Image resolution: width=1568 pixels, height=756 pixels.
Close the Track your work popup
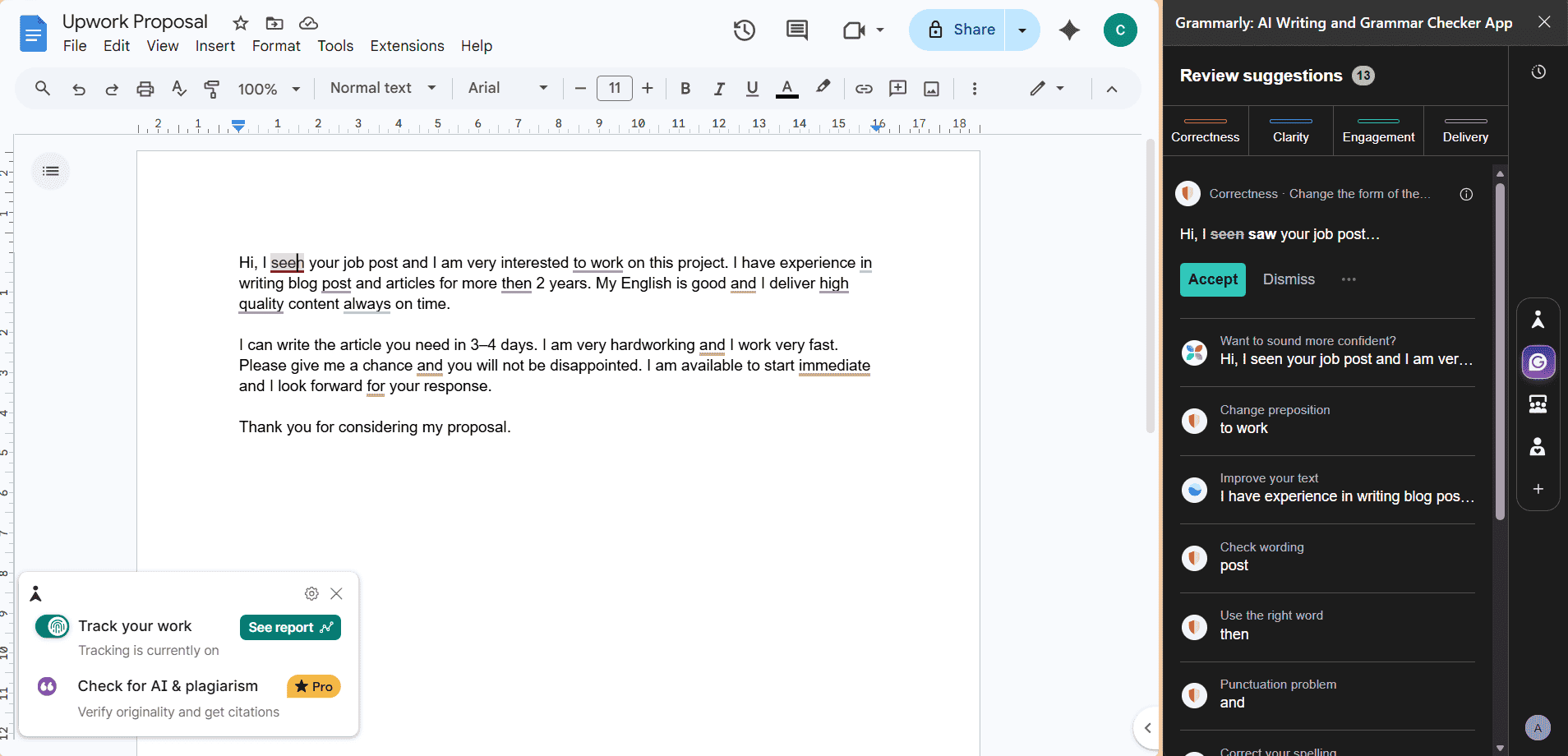(336, 593)
